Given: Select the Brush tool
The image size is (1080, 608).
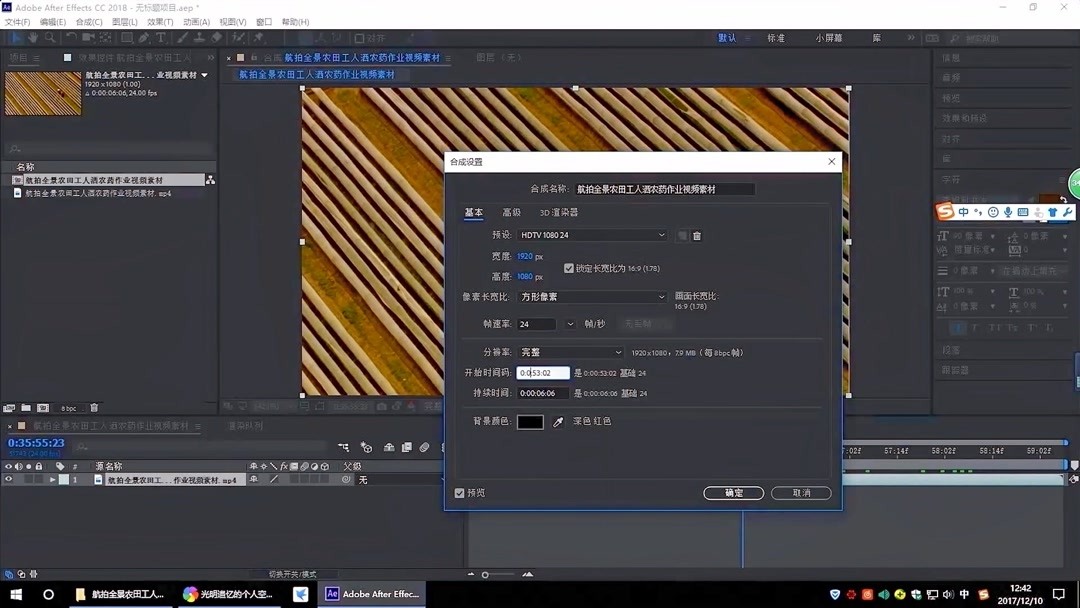Looking at the screenshot, I should tap(181, 38).
